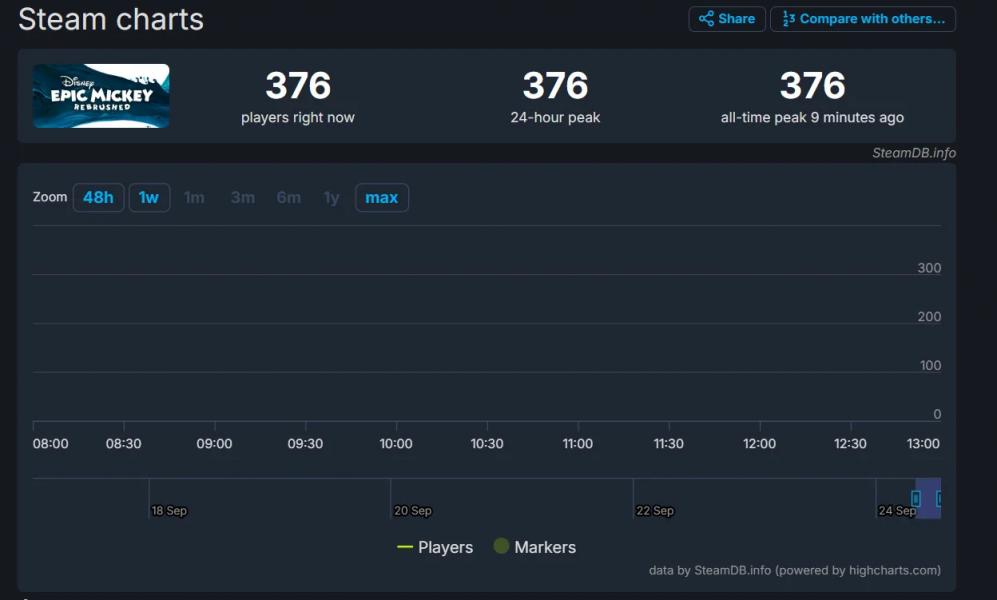Click the SteamDB.info credit text
The width and height of the screenshot is (997, 600).
(x=914, y=153)
